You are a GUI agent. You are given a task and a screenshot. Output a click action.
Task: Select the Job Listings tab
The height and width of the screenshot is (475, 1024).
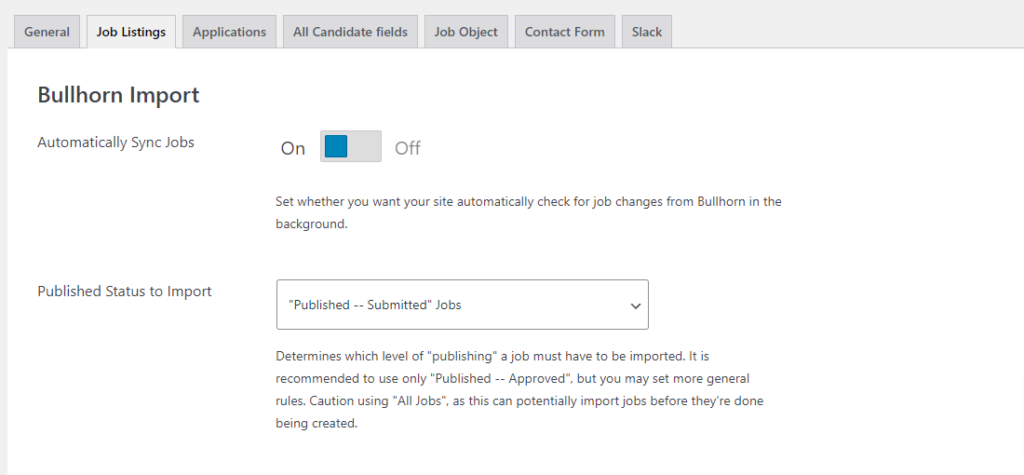(x=131, y=32)
